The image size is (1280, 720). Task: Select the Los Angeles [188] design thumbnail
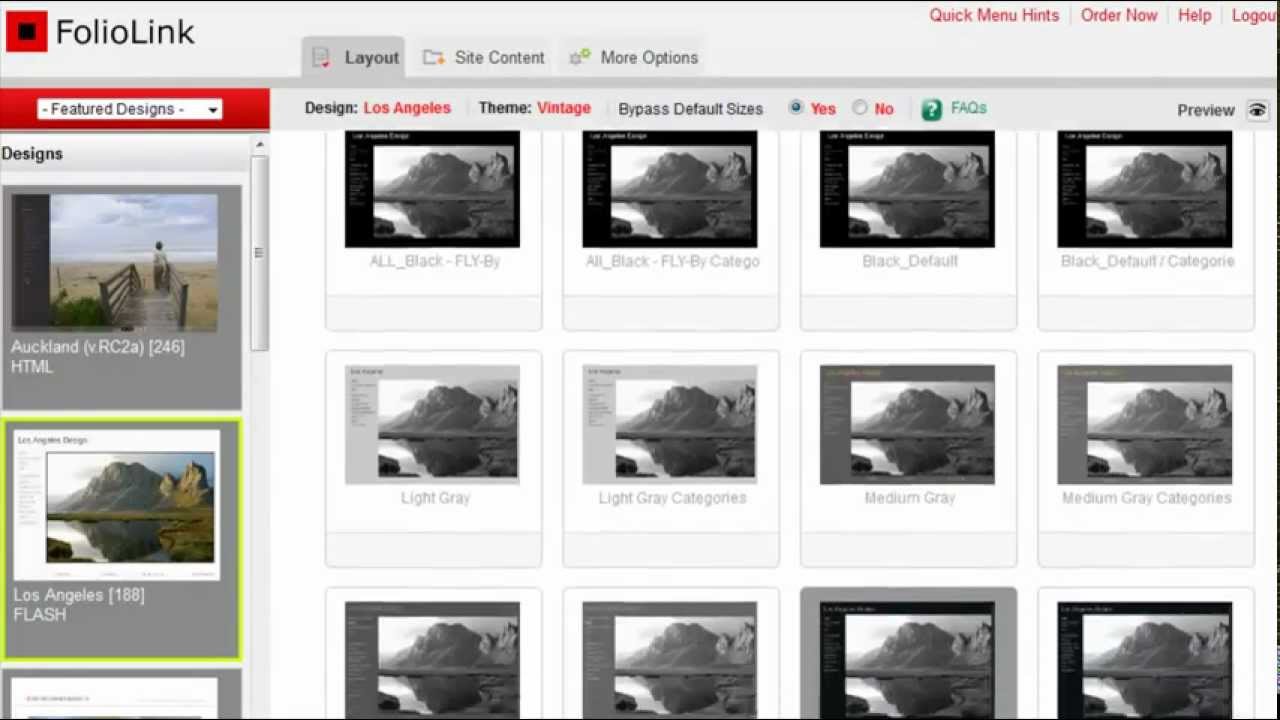116,505
